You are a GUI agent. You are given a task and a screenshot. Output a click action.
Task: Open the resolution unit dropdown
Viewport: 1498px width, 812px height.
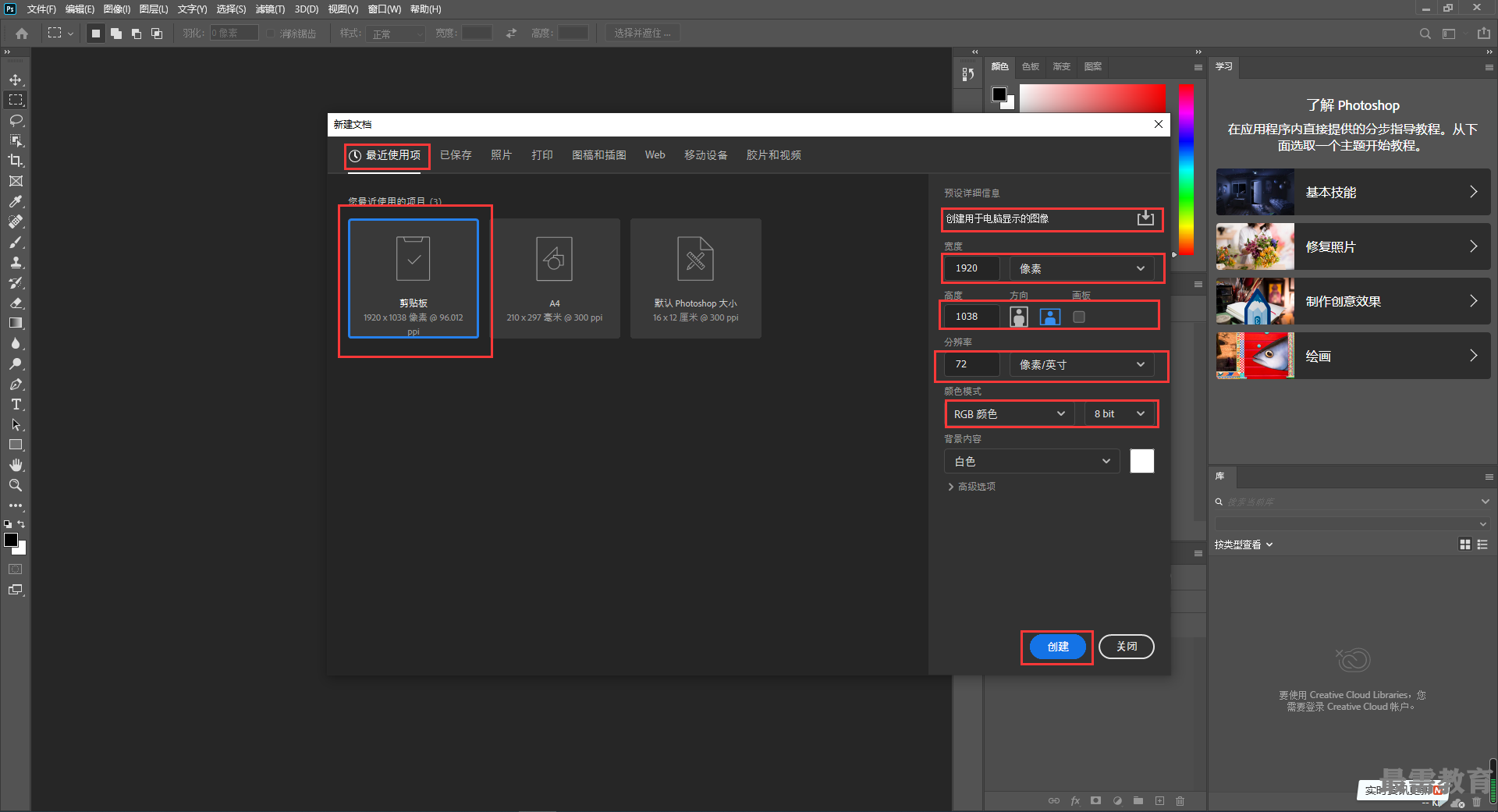pyautogui.click(x=1081, y=364)
